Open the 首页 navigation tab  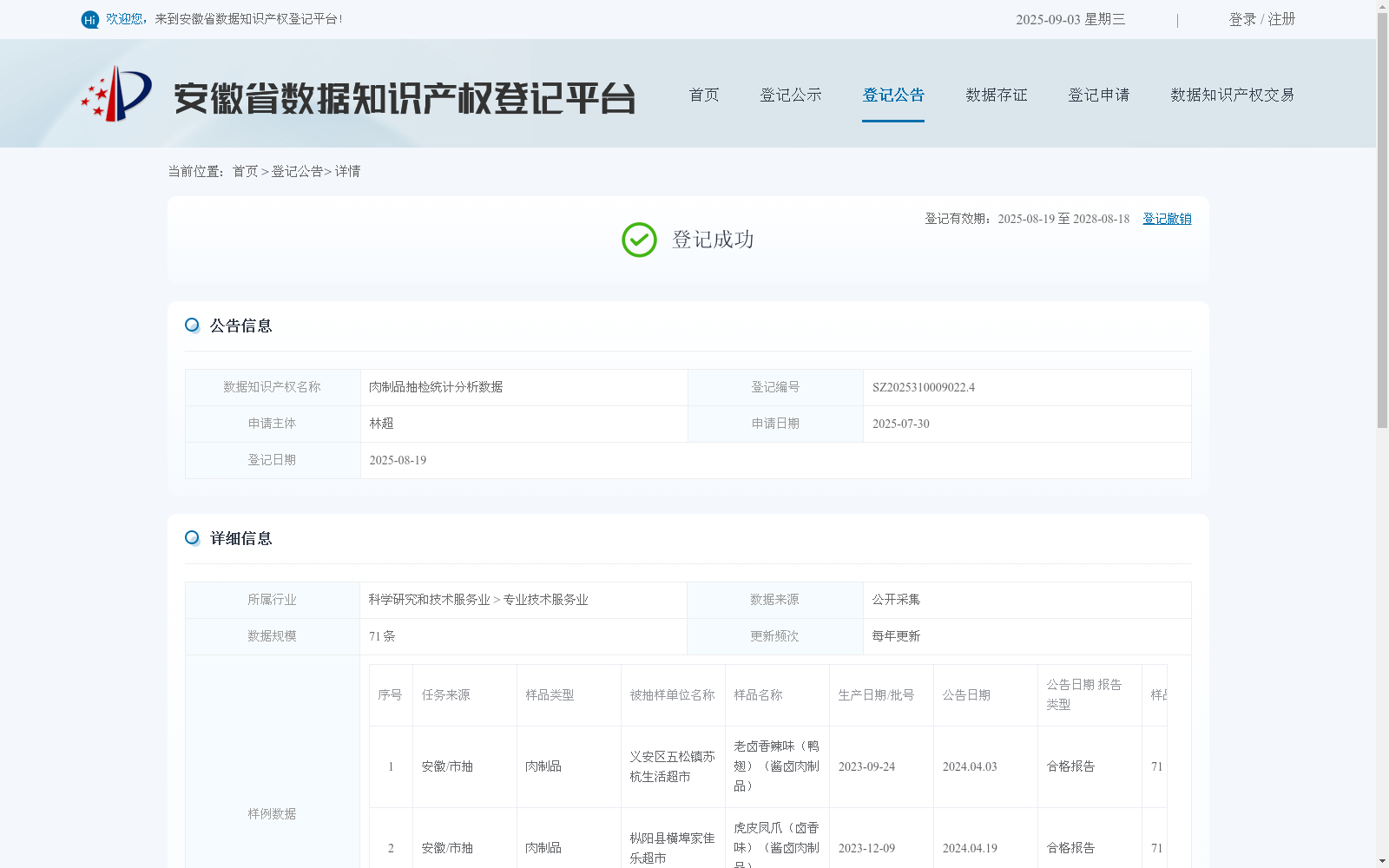tap(704, 95)
